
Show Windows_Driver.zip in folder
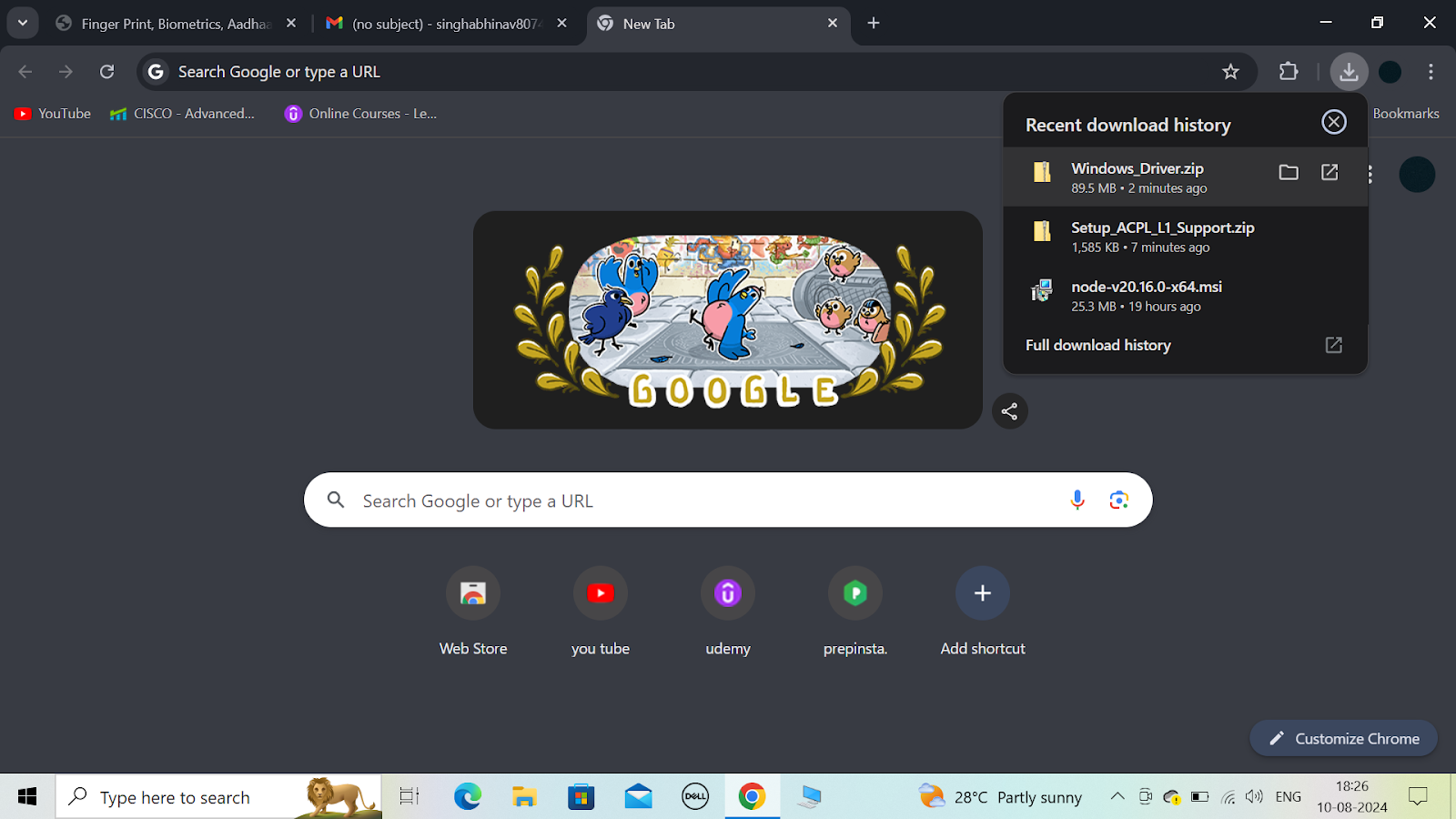(x=1289, y=172)
